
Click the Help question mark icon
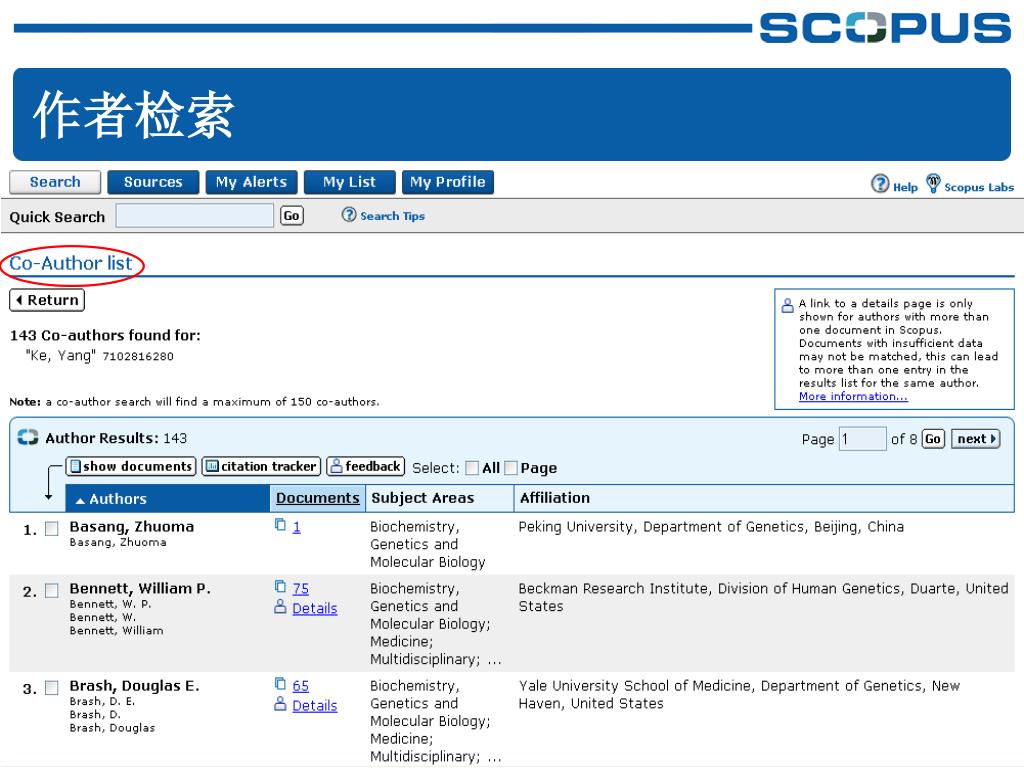[880, 184]
